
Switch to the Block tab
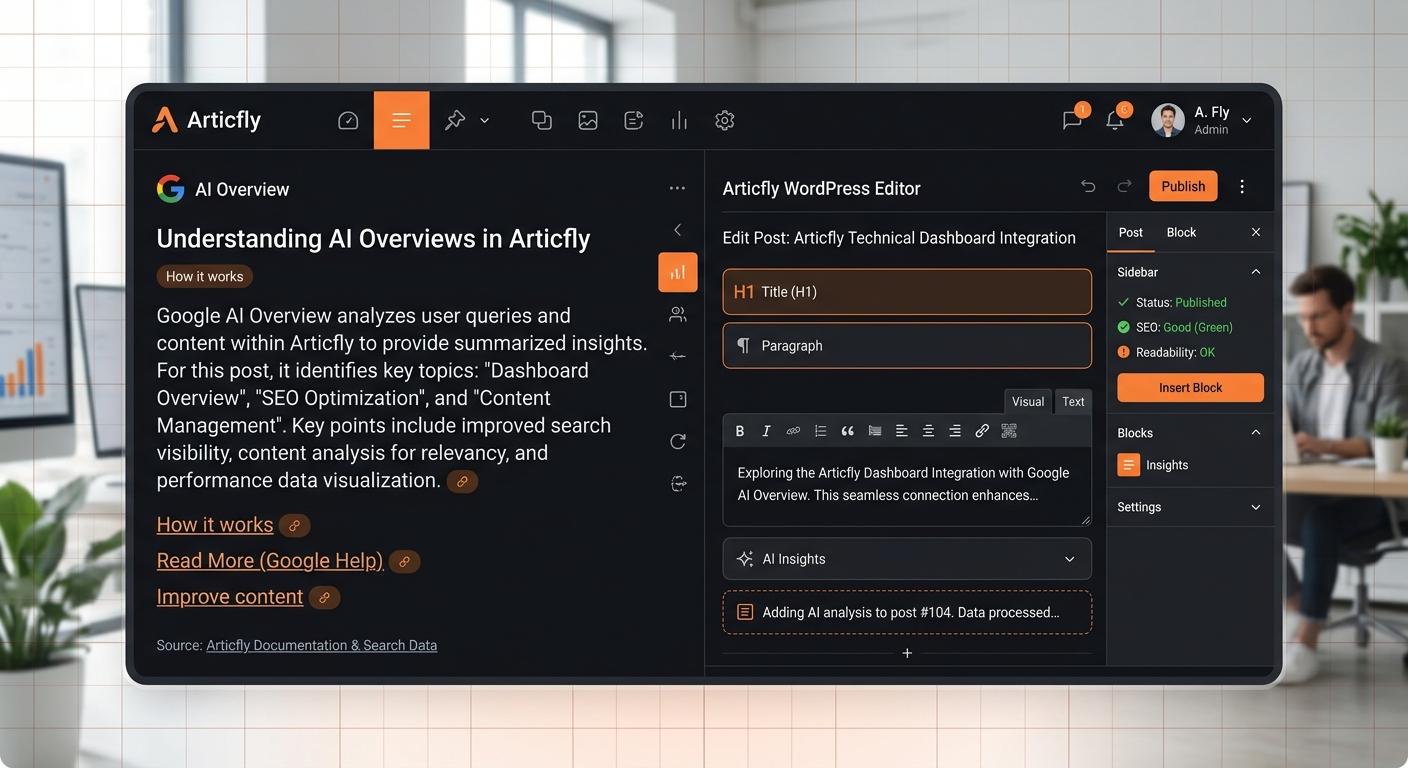pyautogui.click(x=1181, y=232)
